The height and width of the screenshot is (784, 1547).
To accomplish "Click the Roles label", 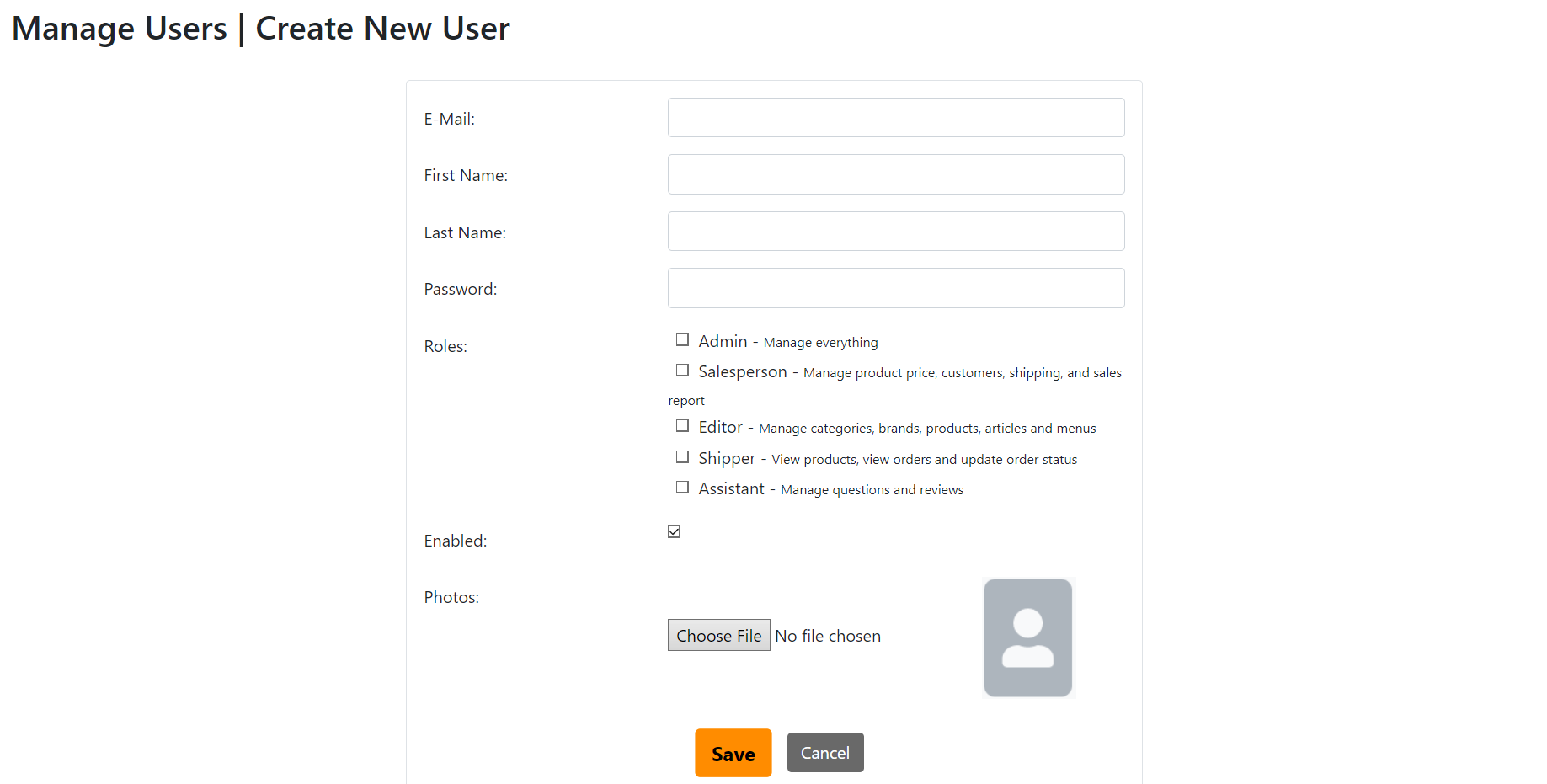I will click(x=445, y=346).
